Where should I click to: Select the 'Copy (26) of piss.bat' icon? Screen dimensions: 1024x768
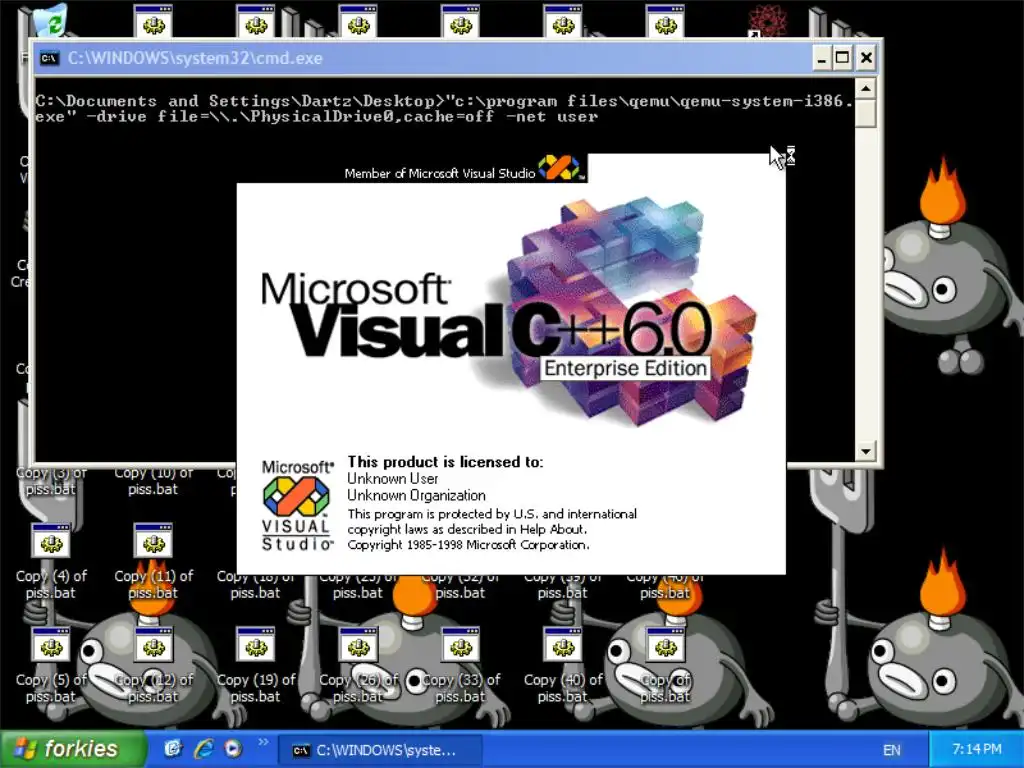click(x=358, y=665)
